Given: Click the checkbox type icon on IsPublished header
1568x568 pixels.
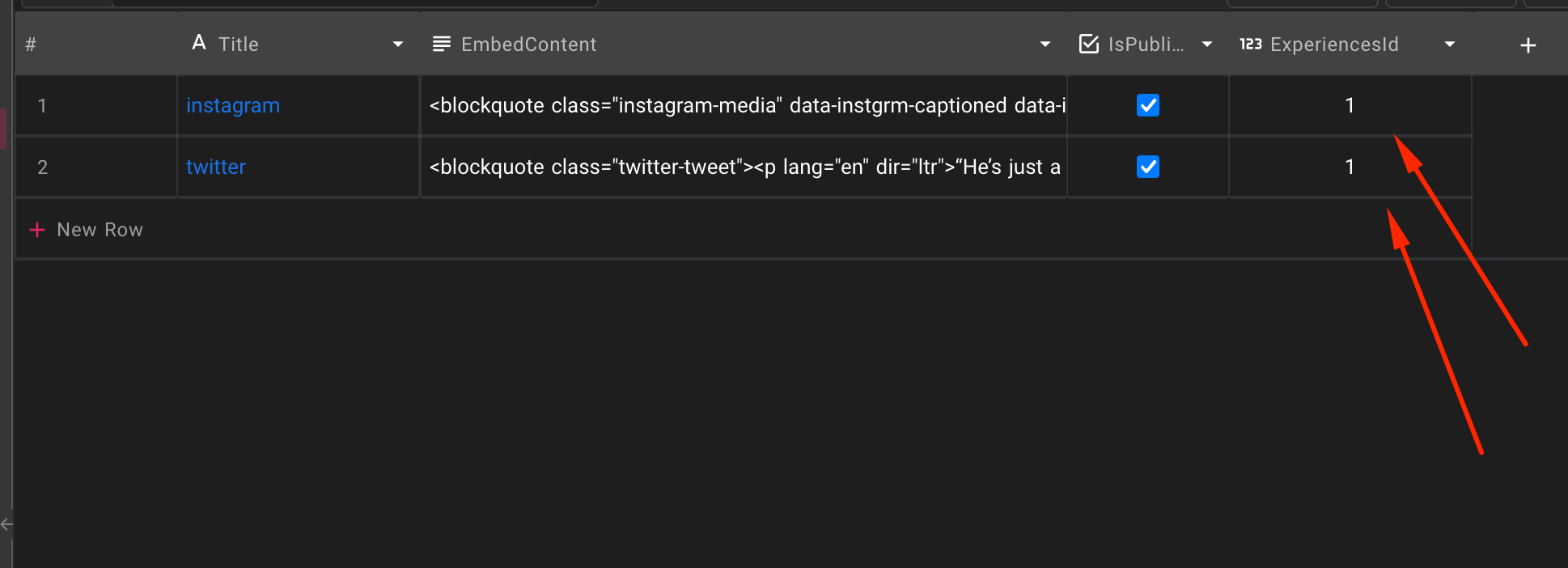Looking at the screenshot, I should 1088,44.
